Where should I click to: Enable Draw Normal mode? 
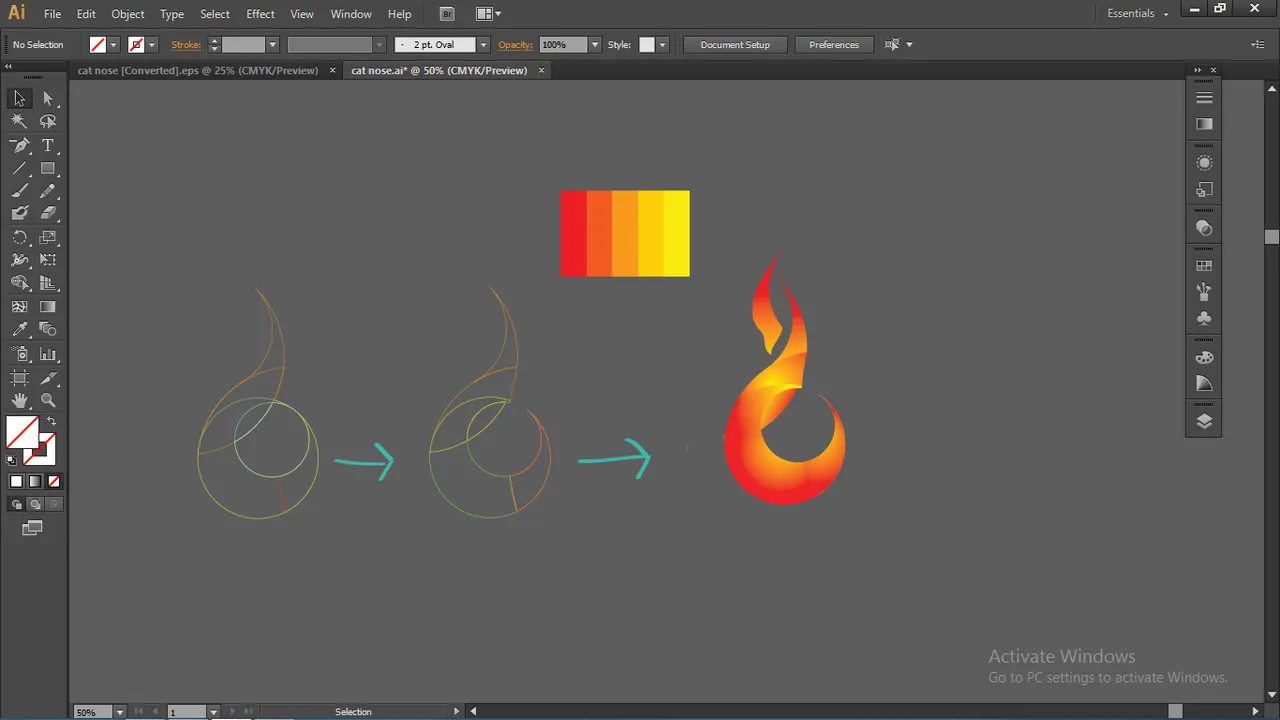[x=16, y=504]
